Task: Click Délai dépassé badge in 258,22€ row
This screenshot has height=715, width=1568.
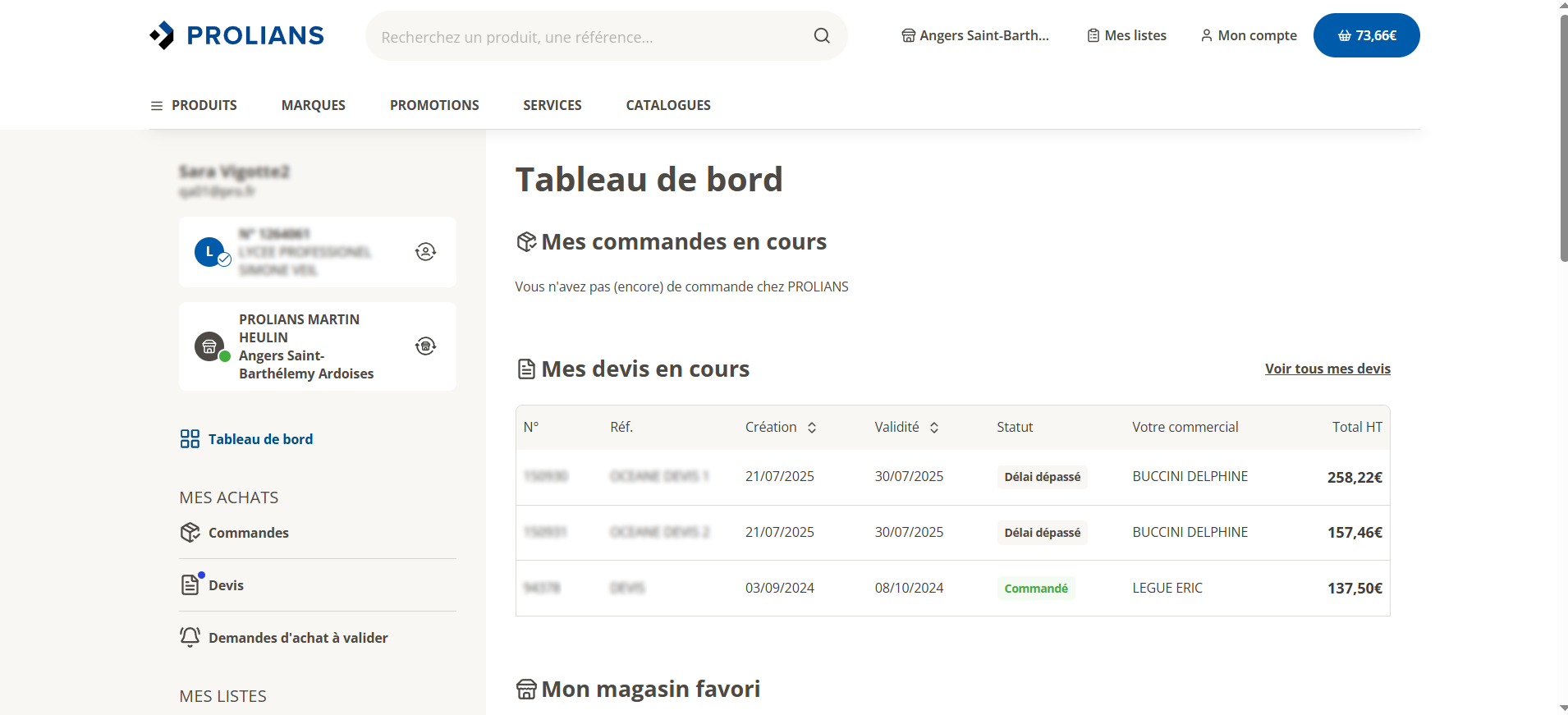Action: 1043,477
